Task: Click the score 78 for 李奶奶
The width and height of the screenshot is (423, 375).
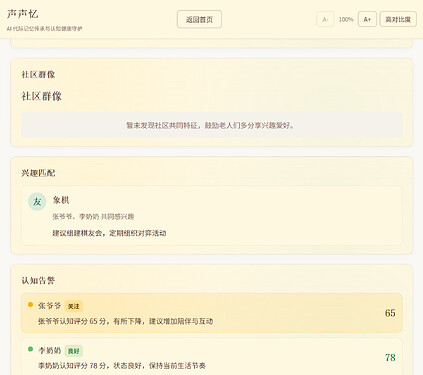Action: pyautogui.click(x=390, y=358)
